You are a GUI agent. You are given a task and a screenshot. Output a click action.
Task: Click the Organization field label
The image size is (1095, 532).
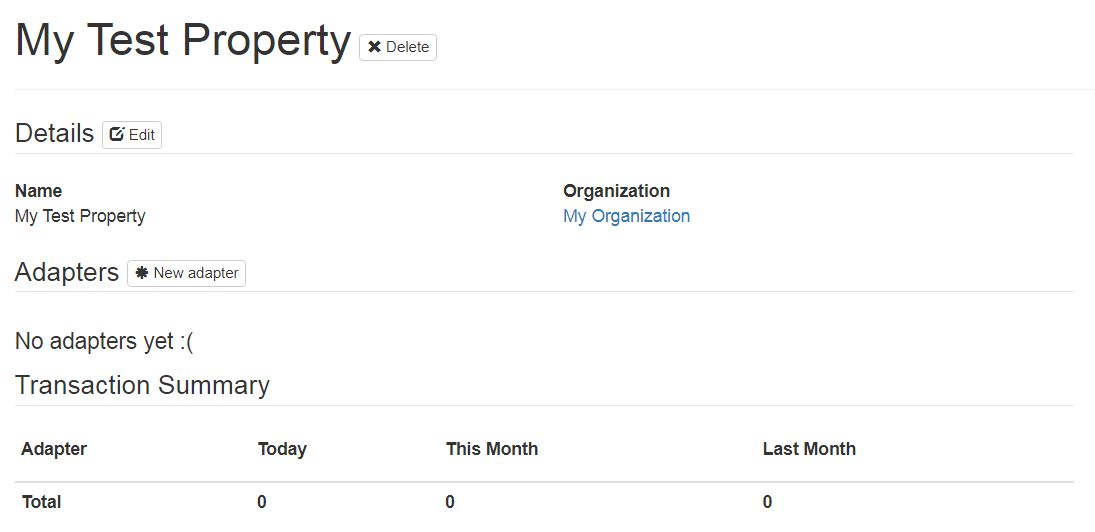click(x=616, y=191)
